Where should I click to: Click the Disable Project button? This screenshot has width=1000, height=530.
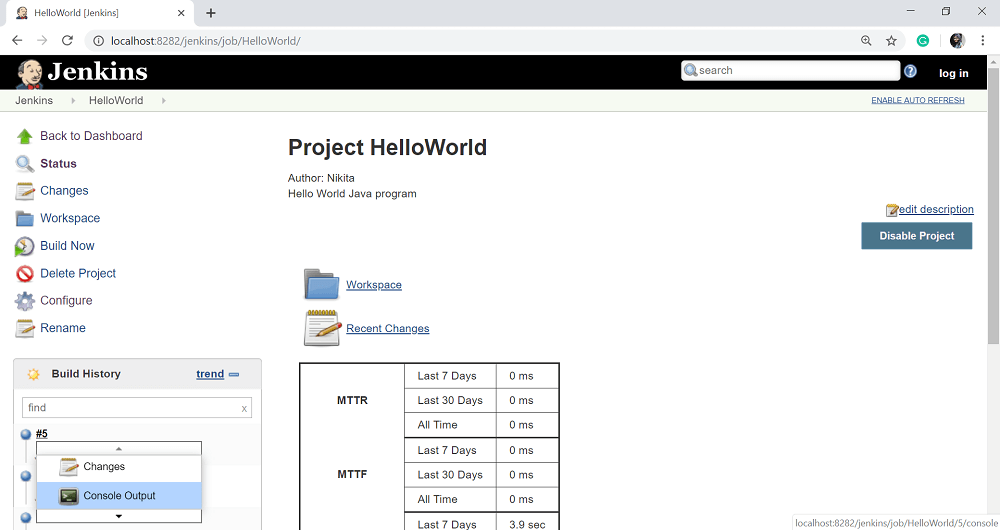click(916, 236)
